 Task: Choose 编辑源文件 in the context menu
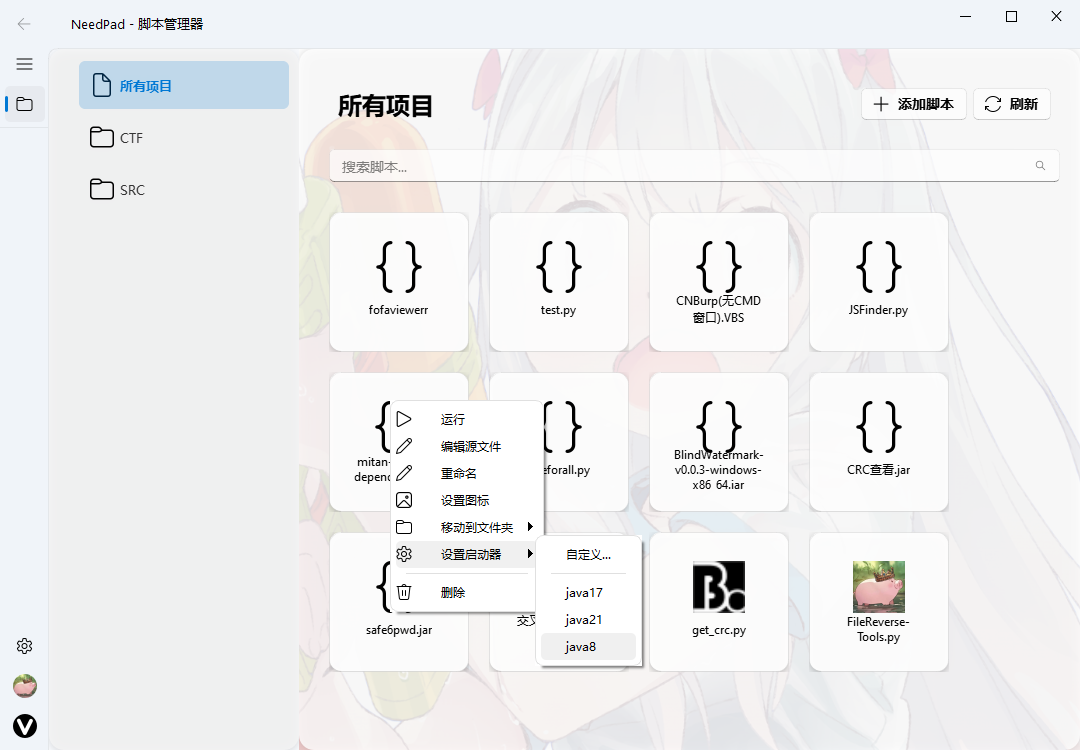coord(470,446)
